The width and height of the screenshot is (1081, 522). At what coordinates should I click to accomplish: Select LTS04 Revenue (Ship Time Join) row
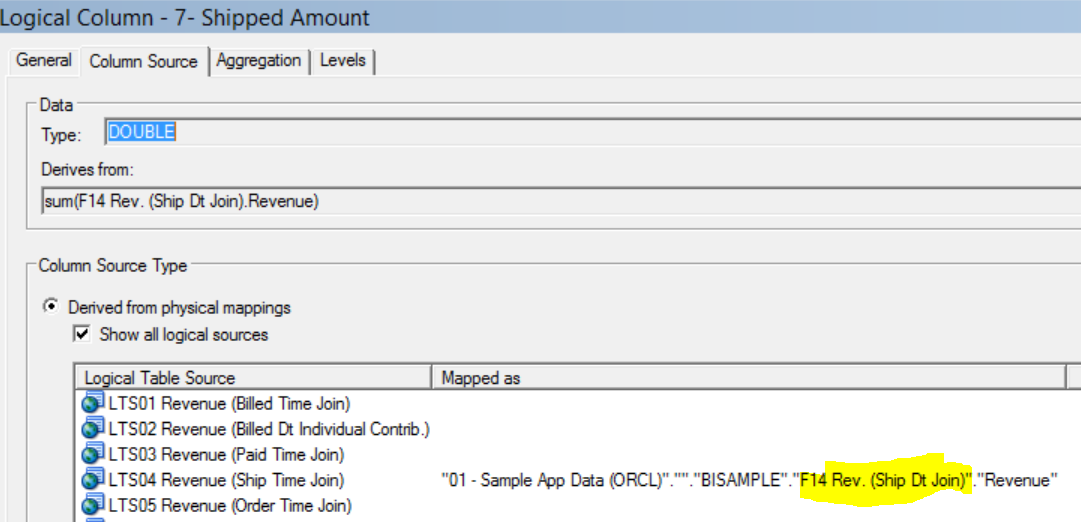coord(226,480)
